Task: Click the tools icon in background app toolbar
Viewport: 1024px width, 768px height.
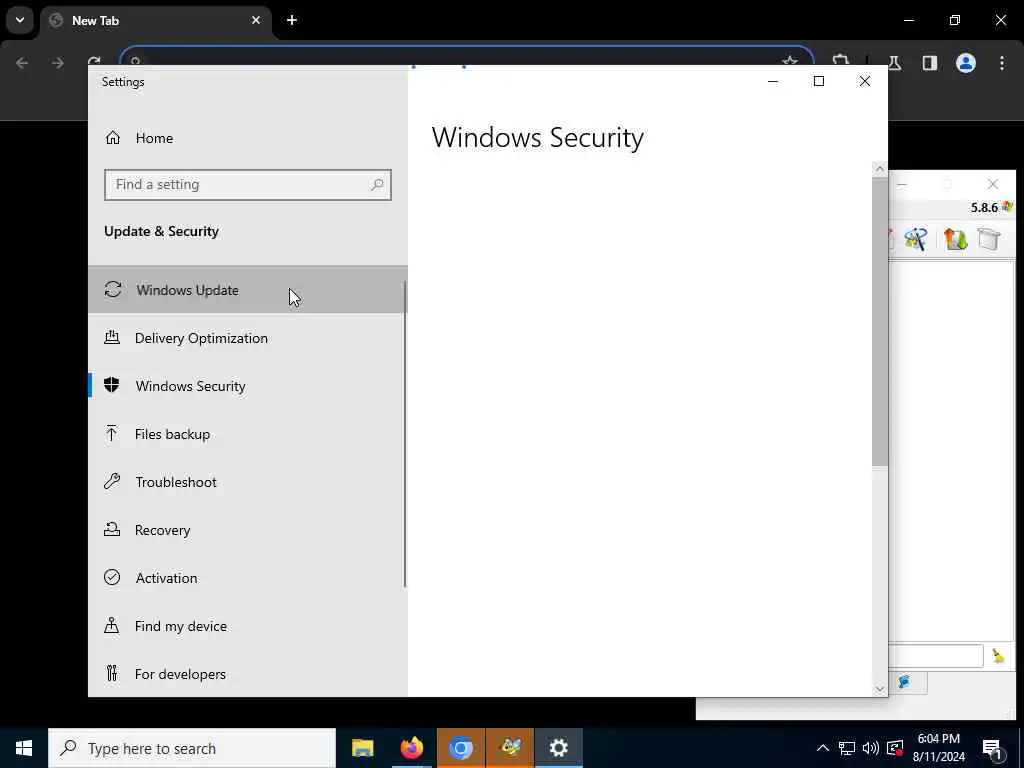Action: coord(916,239)
